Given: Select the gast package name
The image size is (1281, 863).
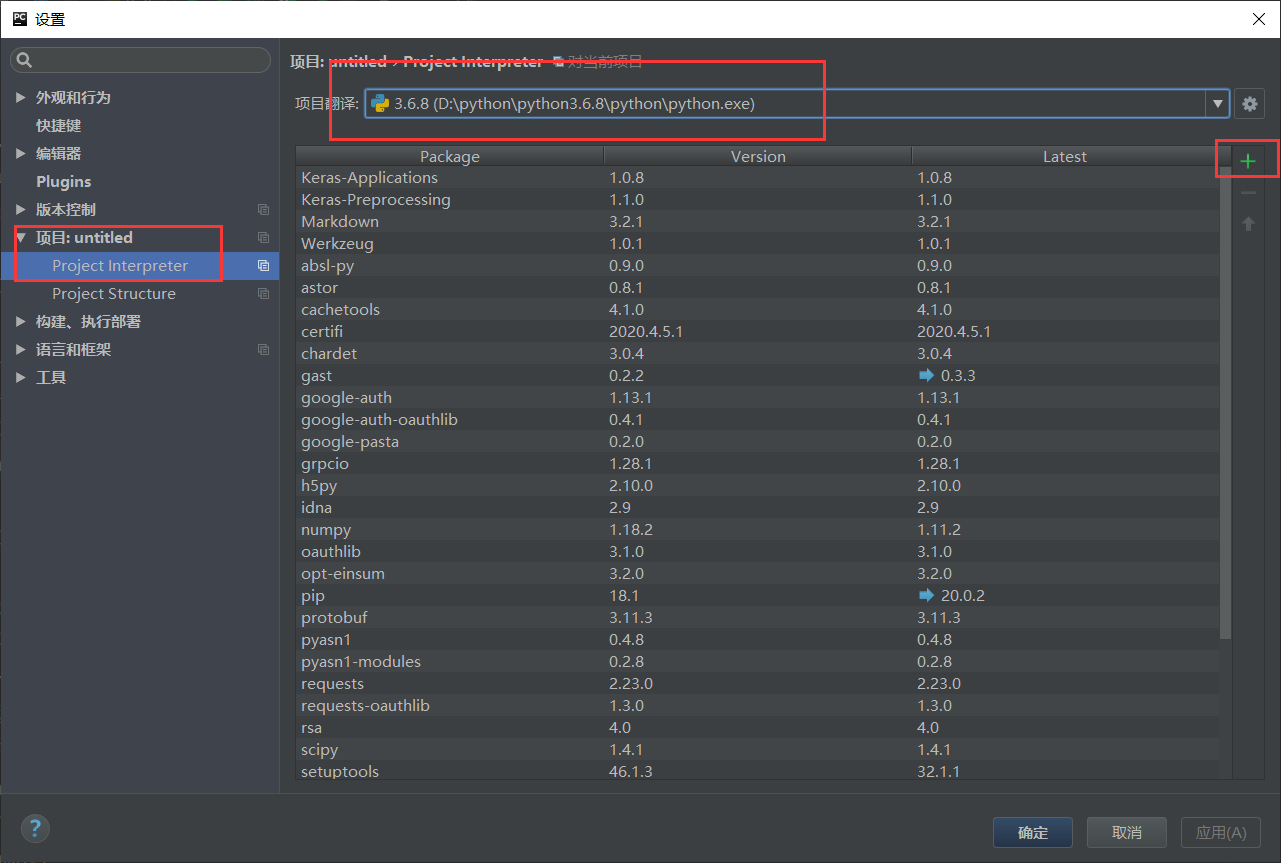Looking at the screenshot, I should coord(316,376).
